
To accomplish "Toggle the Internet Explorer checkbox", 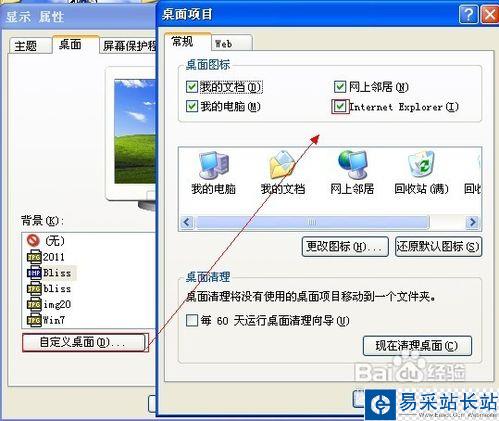I will coord(340,107).
